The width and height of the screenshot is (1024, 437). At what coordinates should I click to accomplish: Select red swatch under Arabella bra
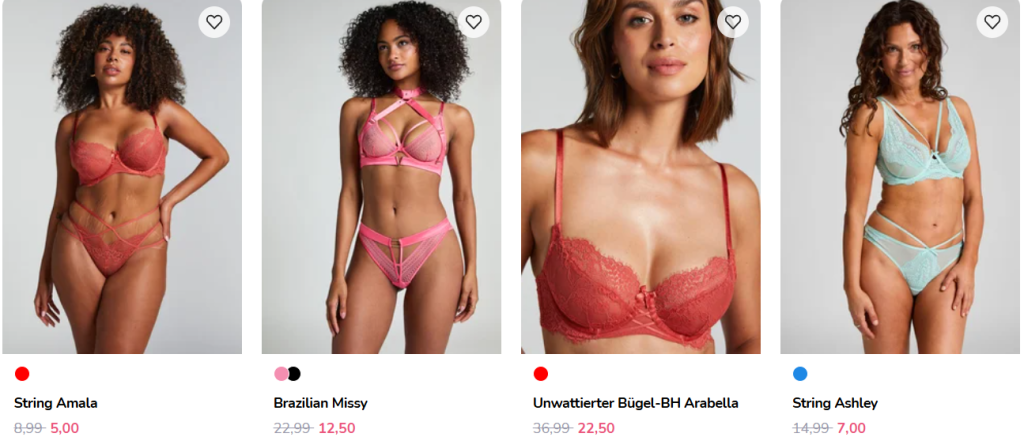541,374
